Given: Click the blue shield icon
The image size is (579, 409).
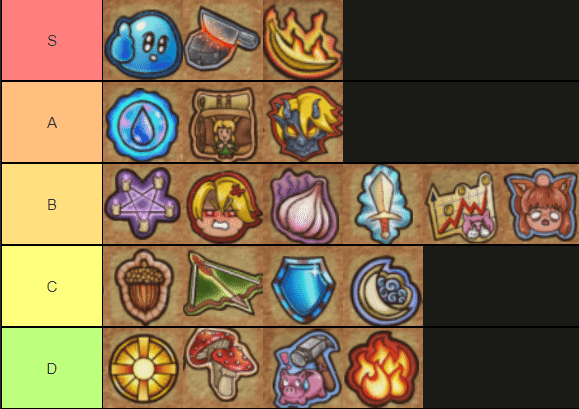Looking at the screenshot, I should pos(303,286).
